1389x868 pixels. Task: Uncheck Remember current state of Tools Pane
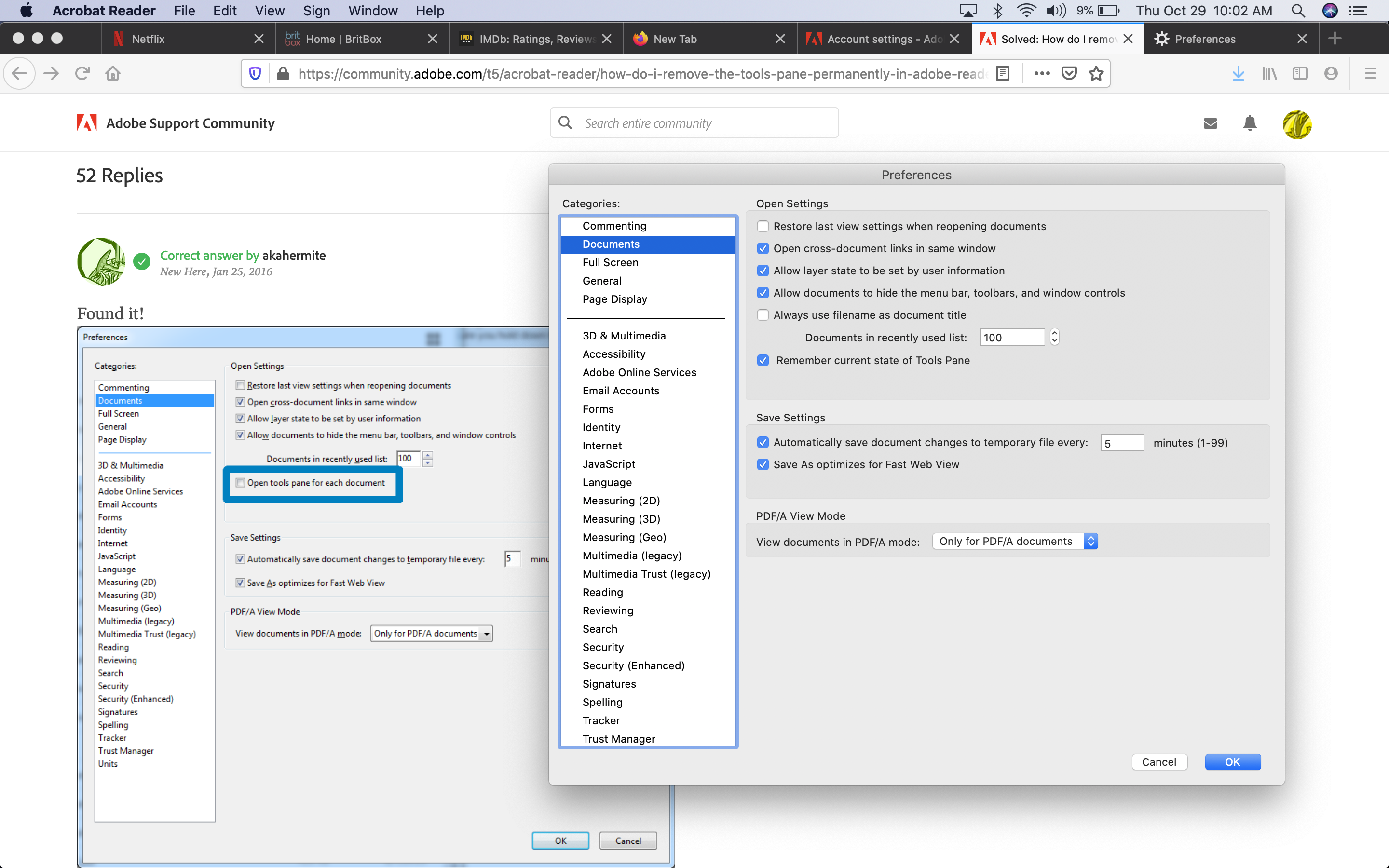pyautogui.click(x=763, y=361)
